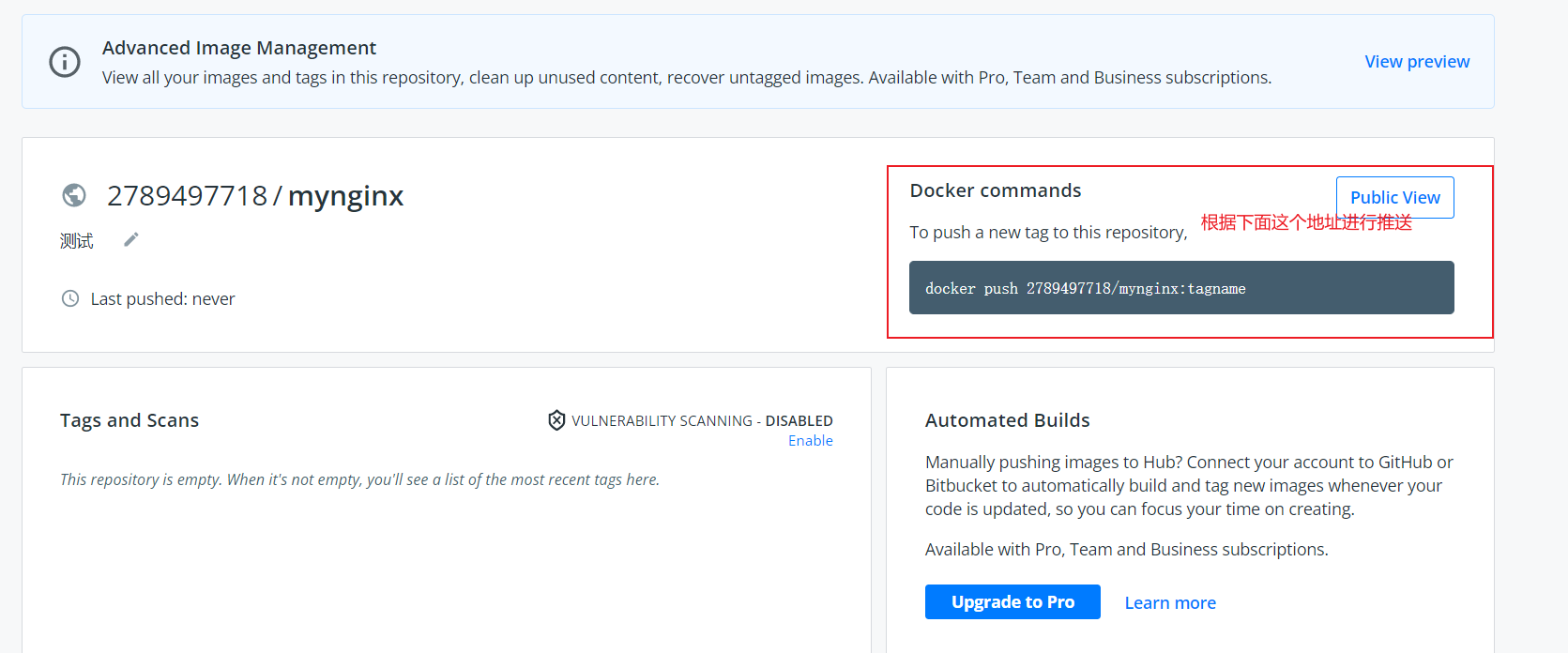Click the info icon in Advanced Image Management banner
This screenshot has height=653, width=1568.
pyautogui.click(x=65, y=62)
